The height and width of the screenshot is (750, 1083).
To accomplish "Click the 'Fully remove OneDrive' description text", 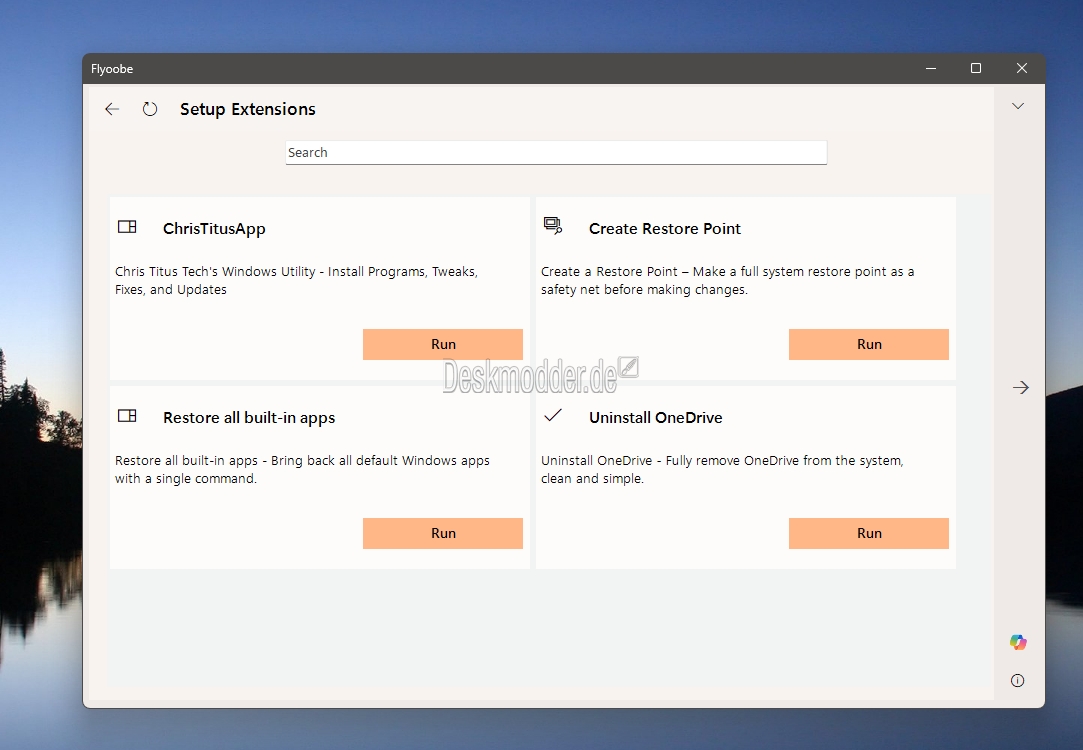I will pyautogui.click(x=722, y=470).
